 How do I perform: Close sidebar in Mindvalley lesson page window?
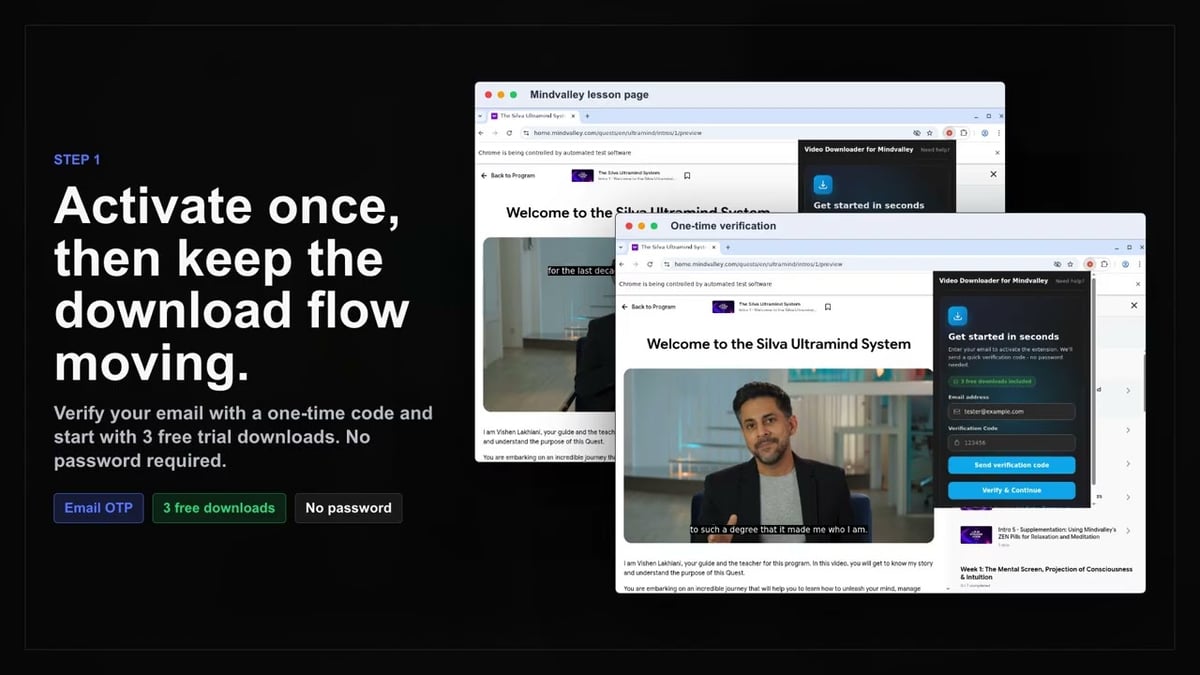point(993,174)
